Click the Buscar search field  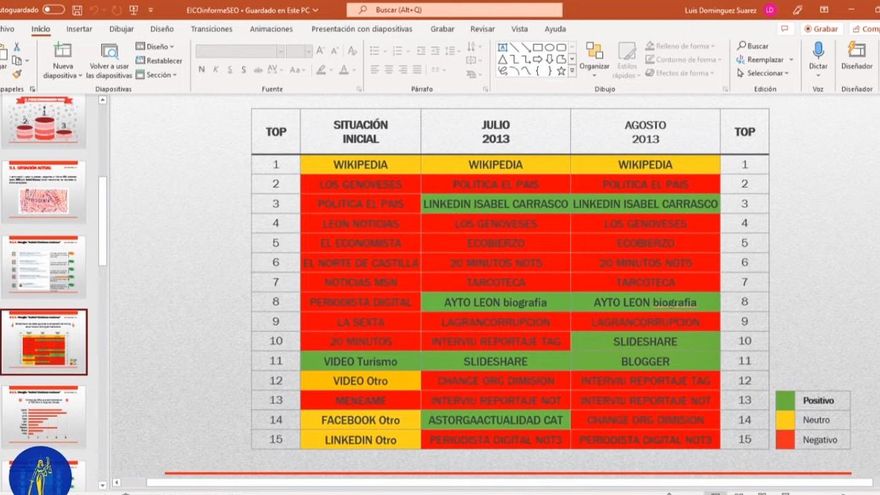pos(454,10)
